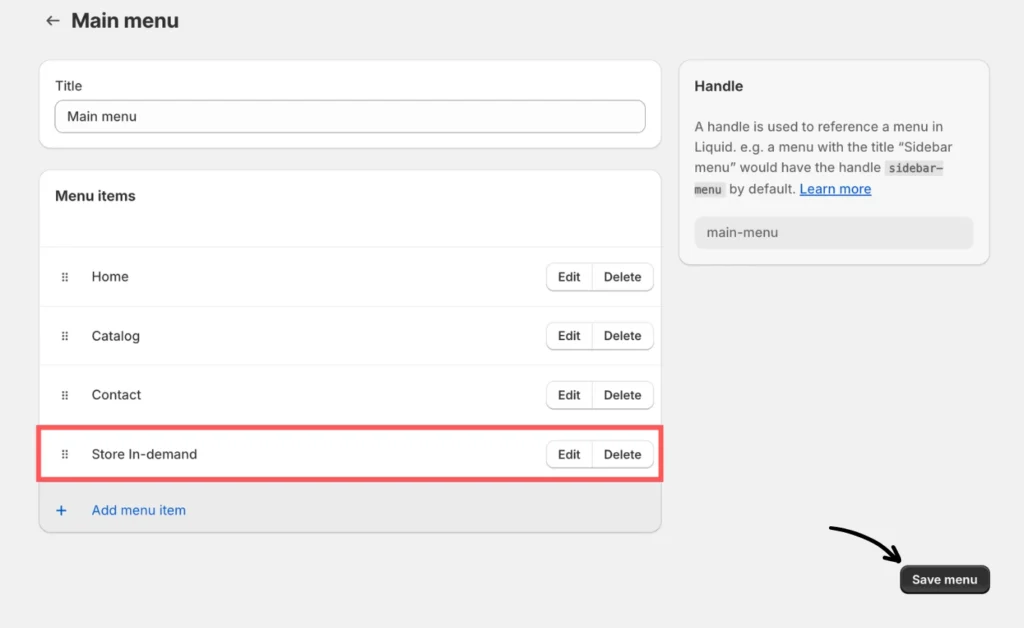Select the Contact row drag handle

click(x=65, y=395)
